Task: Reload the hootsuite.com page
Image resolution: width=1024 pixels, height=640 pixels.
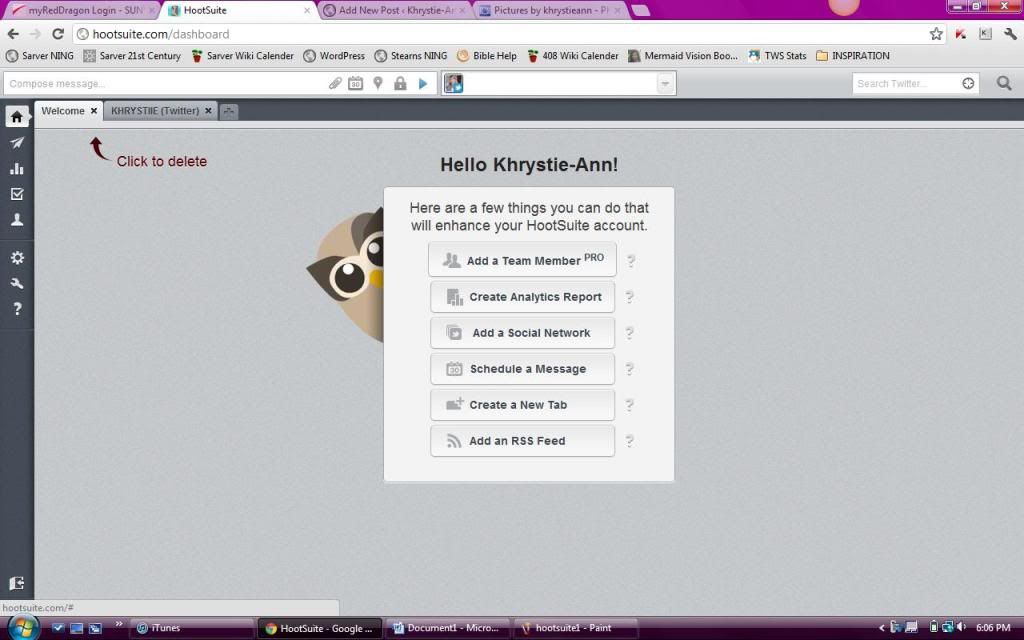Action: 57,34
